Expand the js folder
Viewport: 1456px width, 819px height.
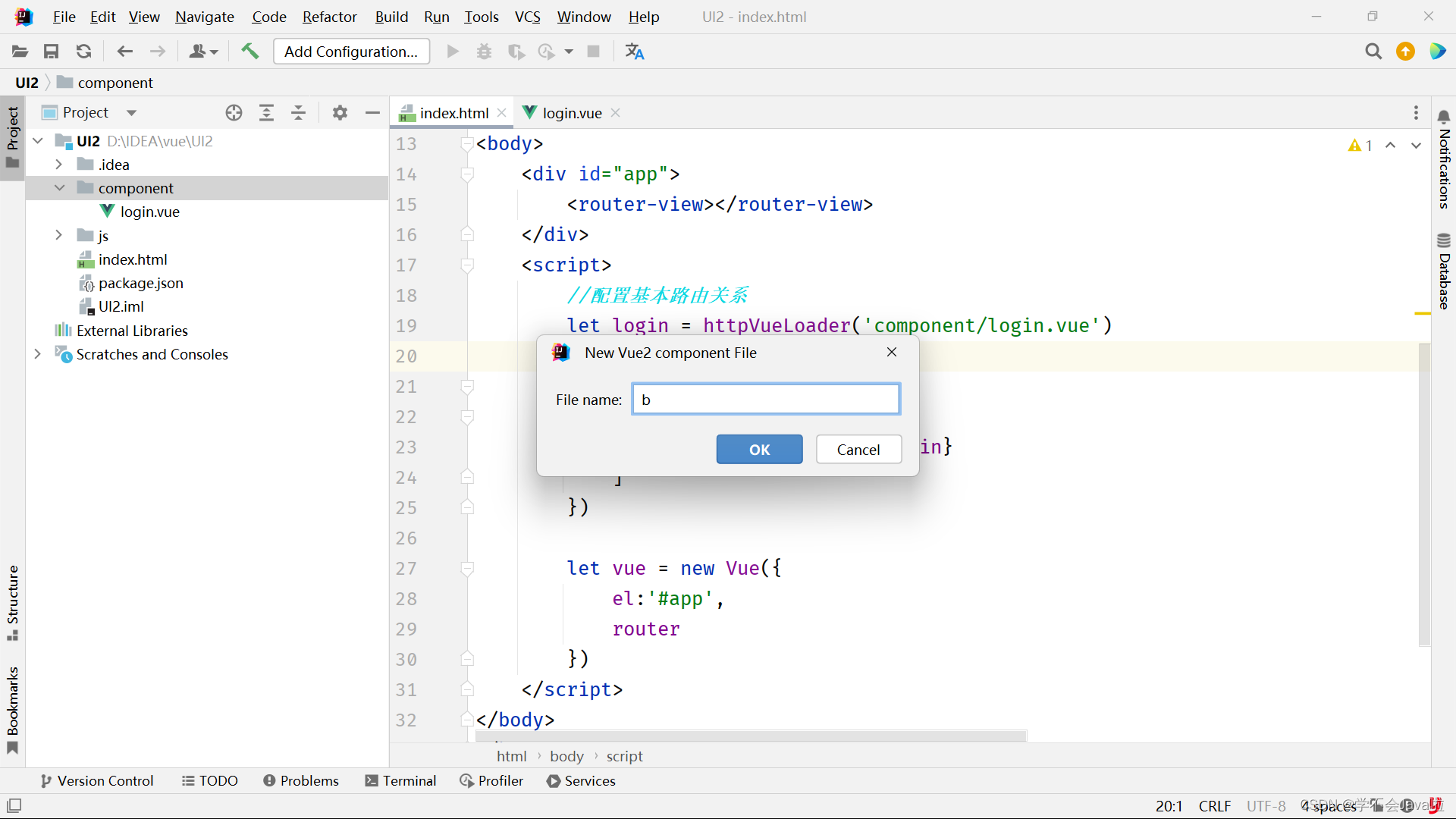58,236
